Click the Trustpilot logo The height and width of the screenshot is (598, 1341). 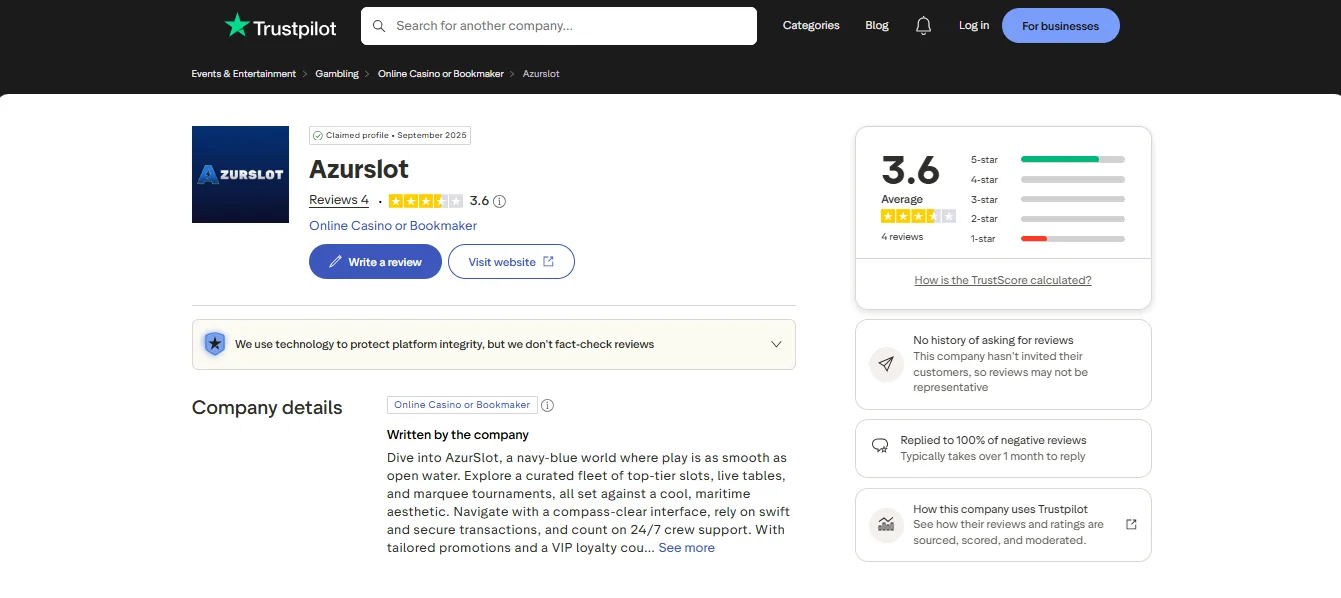(280, 26)
